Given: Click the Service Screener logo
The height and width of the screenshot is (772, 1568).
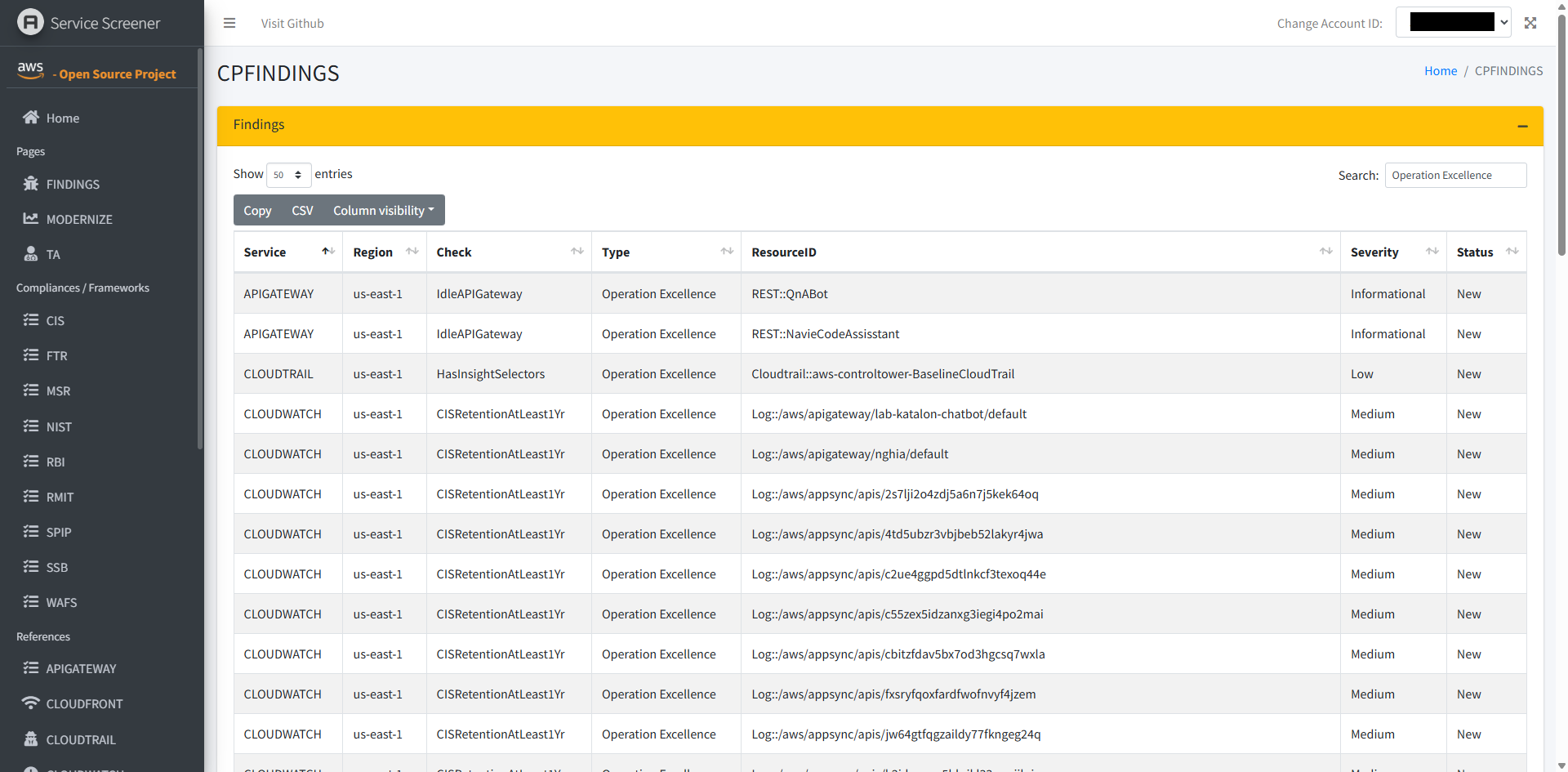Looking at the screenshot, I should click(30, 22).
